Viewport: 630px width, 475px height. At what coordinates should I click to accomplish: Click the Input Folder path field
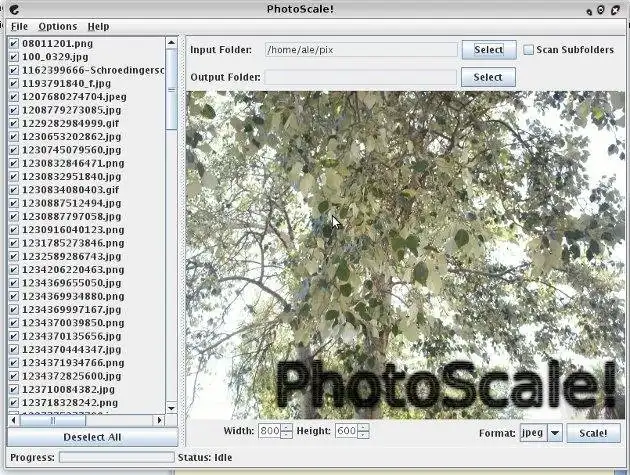[x=361, y=50]
